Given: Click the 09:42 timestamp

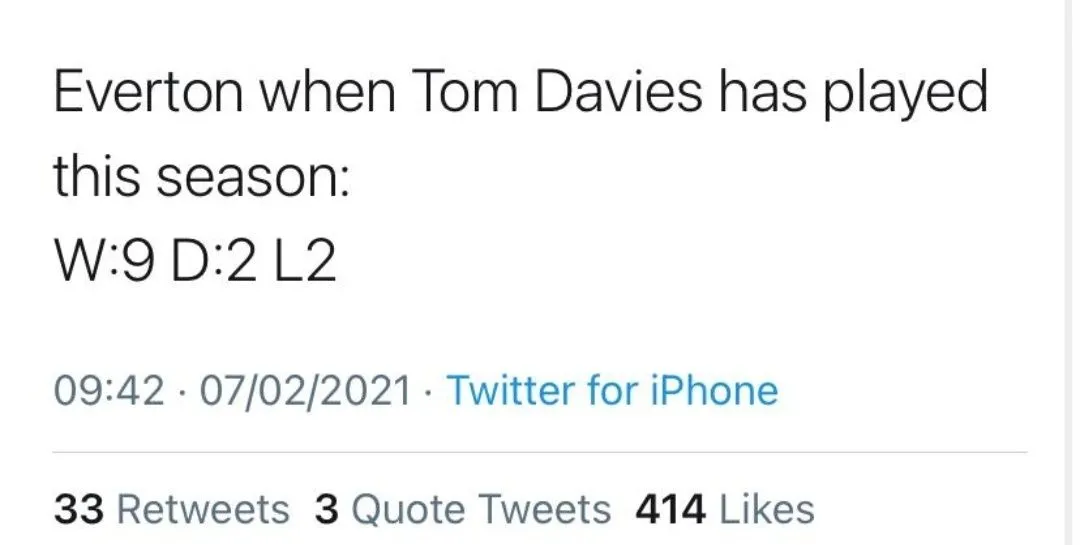Looking at the screenshot, I should click(x=107, y=390).
